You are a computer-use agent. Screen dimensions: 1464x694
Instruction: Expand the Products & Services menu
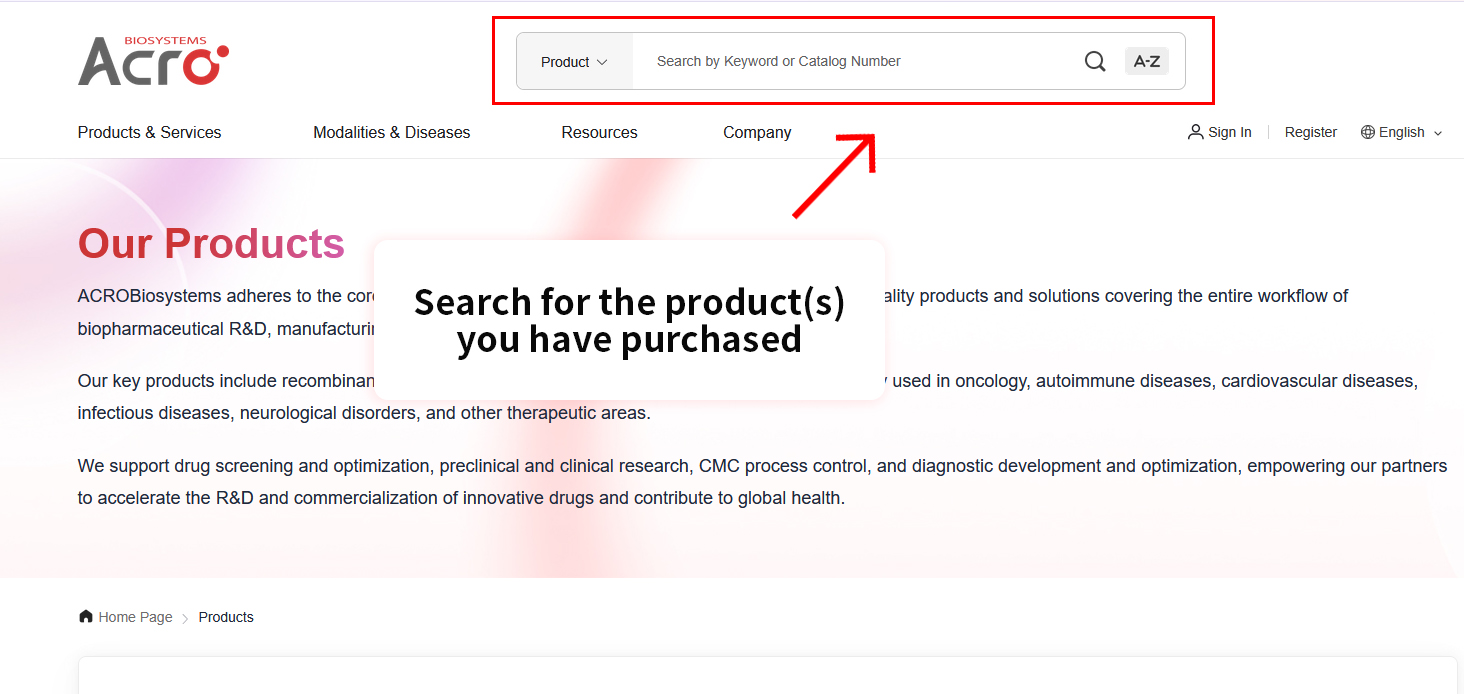pyautogui.click(x=149, y=132)
